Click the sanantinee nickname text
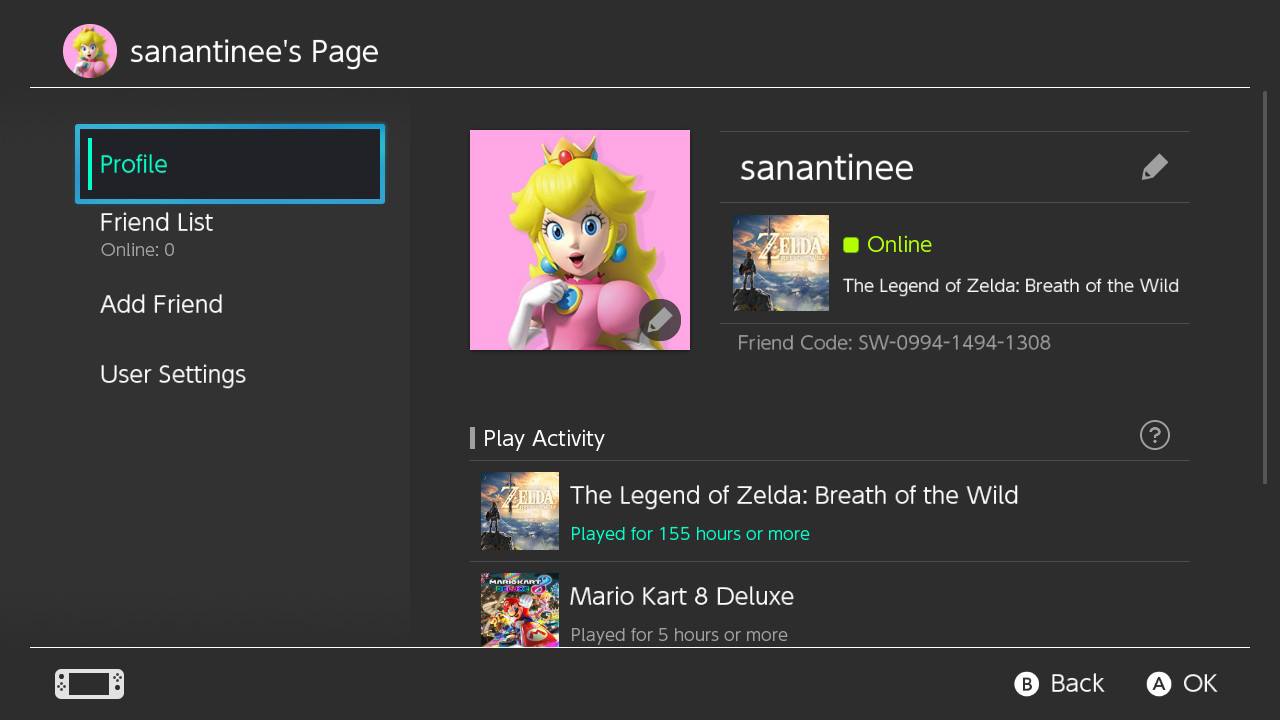 (826, 168)
